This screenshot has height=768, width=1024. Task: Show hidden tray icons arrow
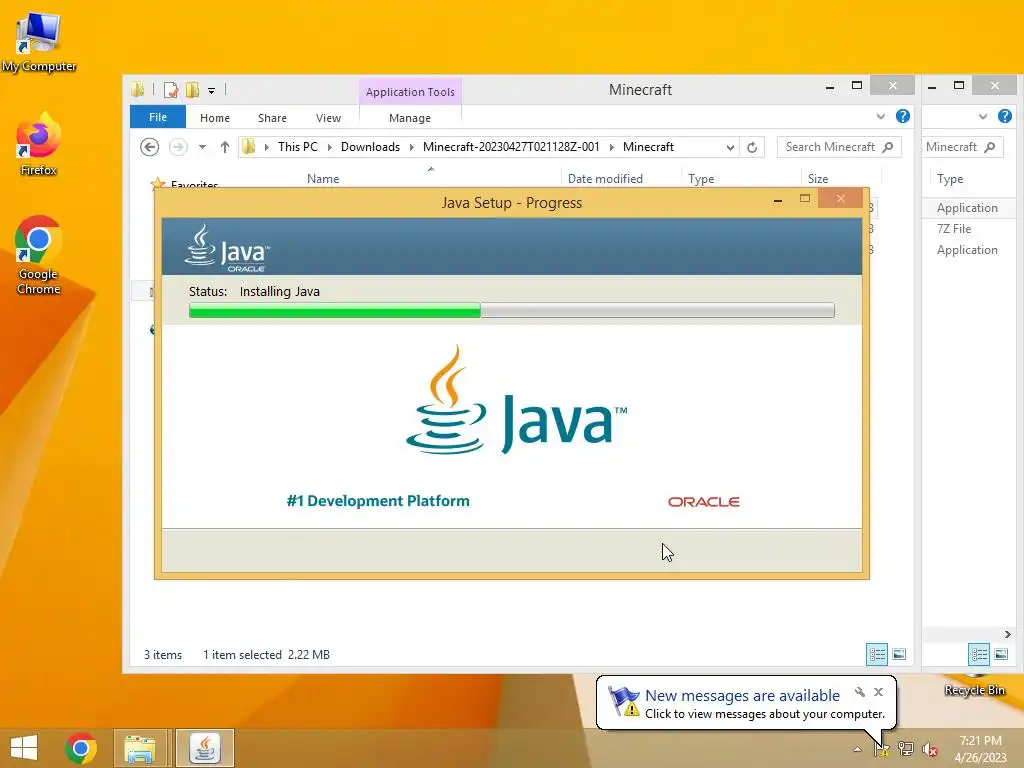click(857, 749)
